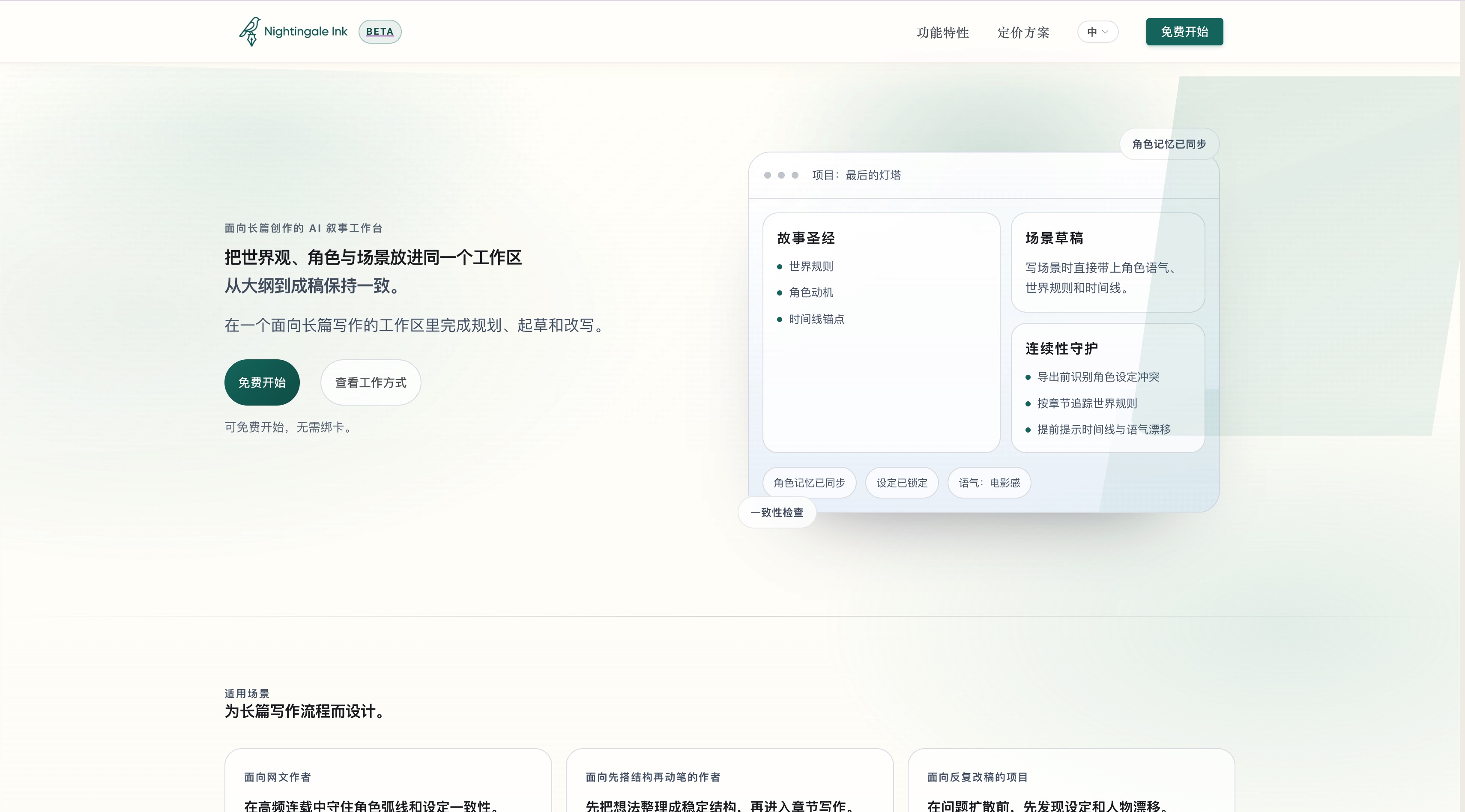Click the 项目：最后的灯塔 title bar
The image size is (1465, 812).
click(857, 175)
